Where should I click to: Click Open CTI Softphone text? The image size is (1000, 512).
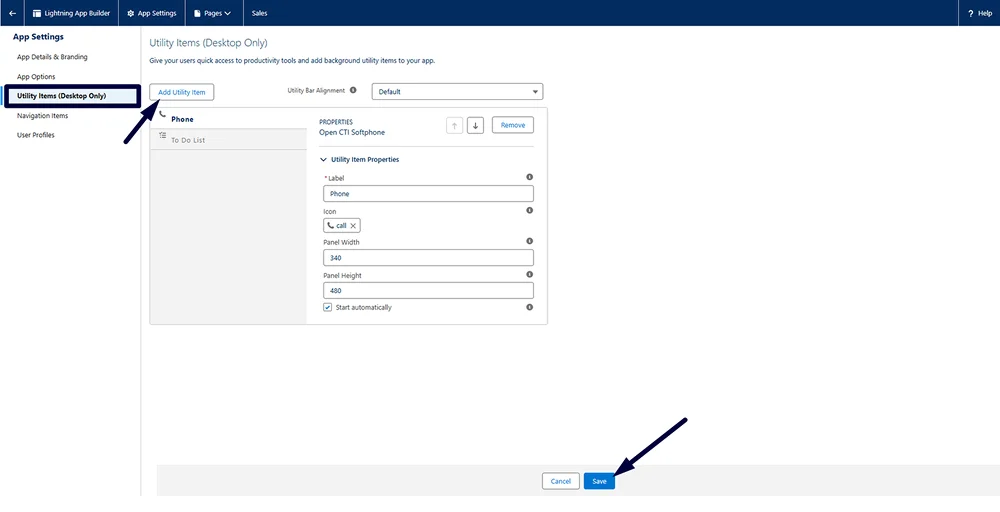tap(352, 133)
